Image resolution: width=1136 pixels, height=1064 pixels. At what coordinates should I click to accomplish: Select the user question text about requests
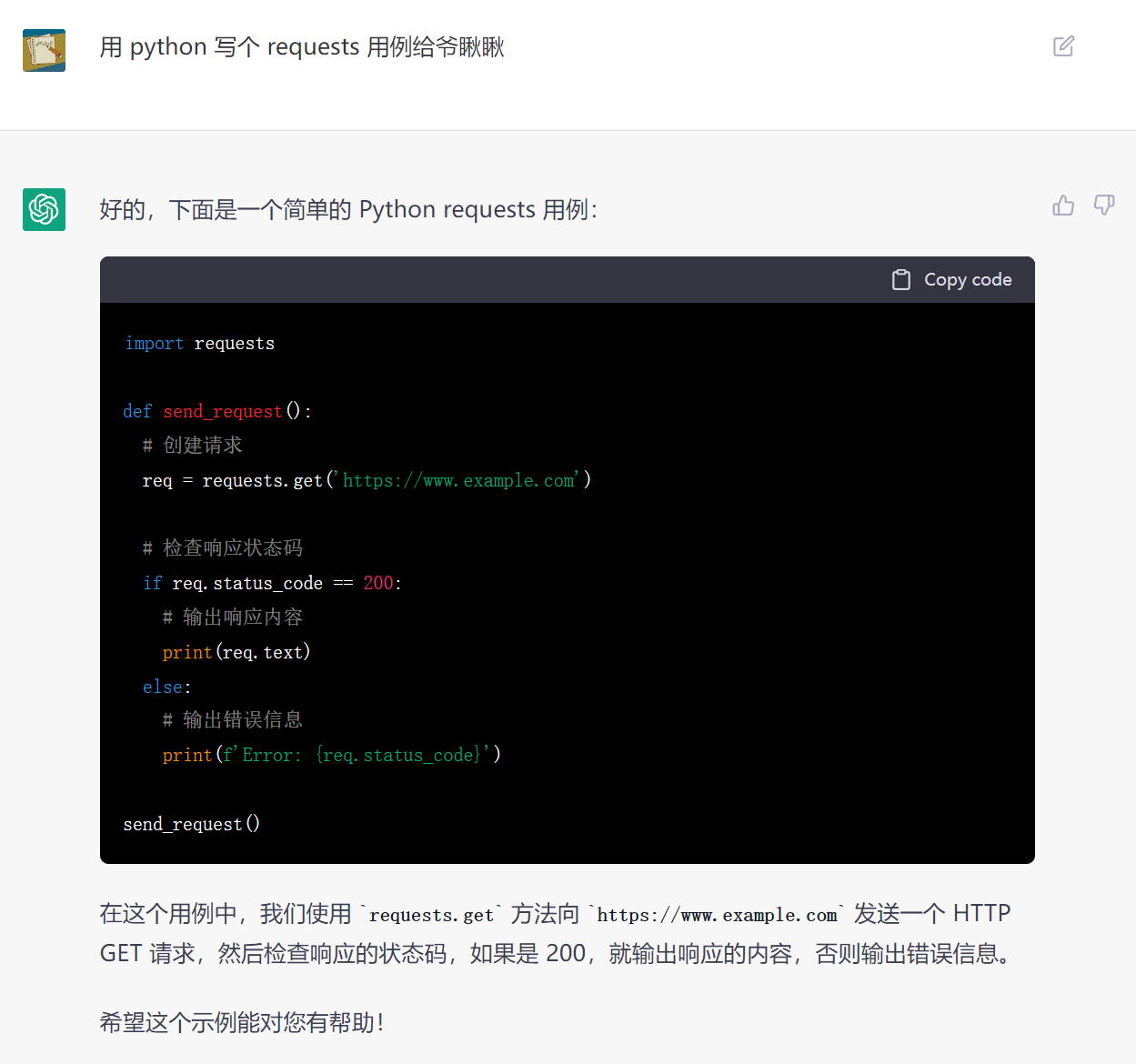point(303,46)
